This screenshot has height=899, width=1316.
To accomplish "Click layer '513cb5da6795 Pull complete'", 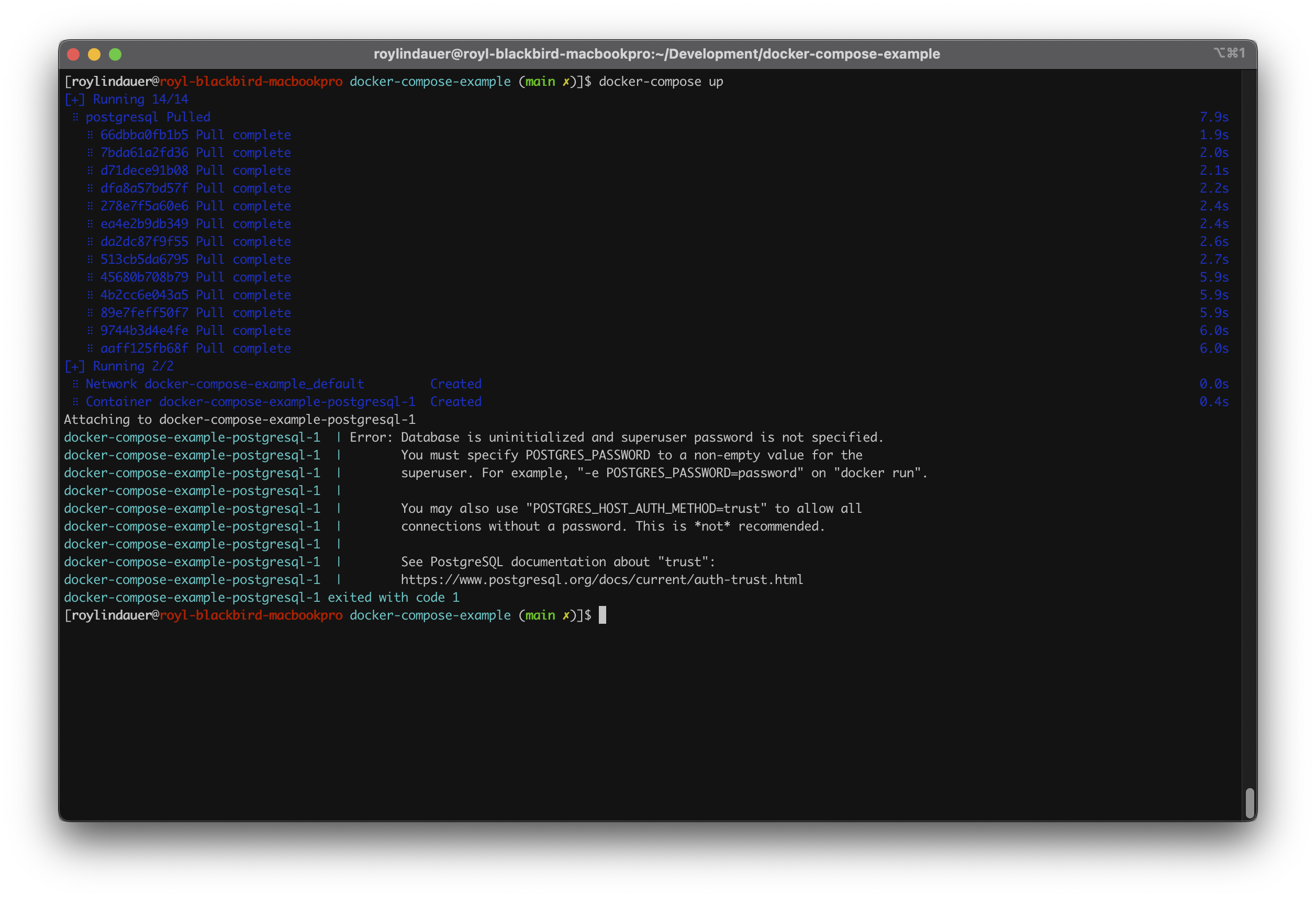I will (x=195, y=259).
